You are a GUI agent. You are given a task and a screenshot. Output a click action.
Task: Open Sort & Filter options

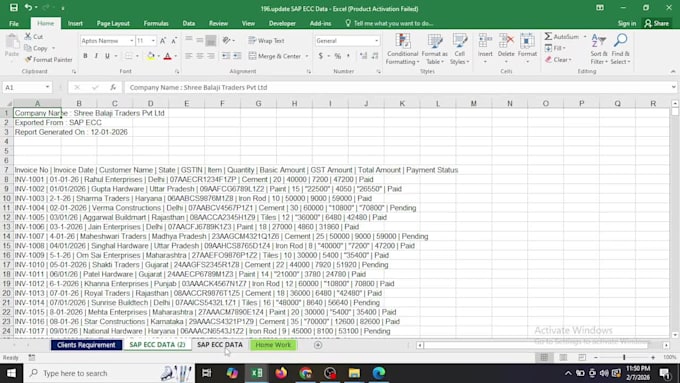[x=598, y=49]
